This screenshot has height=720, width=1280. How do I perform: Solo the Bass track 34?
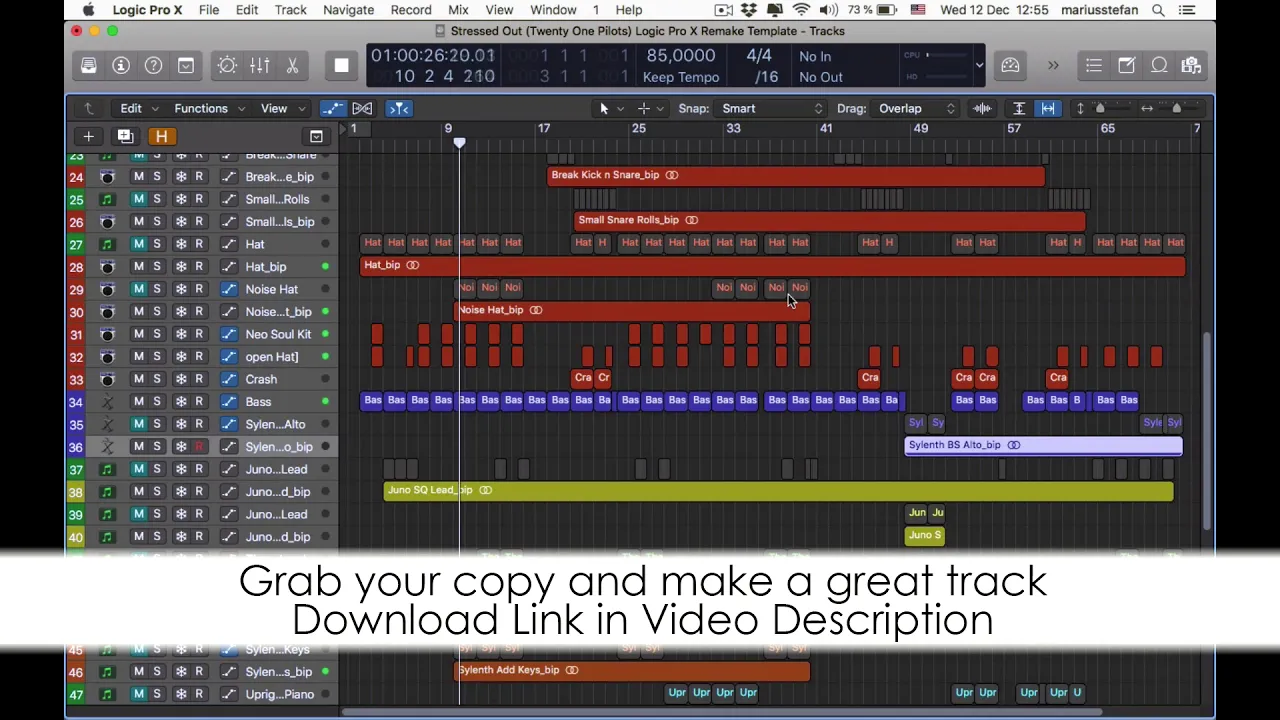[x=157, y=401]
